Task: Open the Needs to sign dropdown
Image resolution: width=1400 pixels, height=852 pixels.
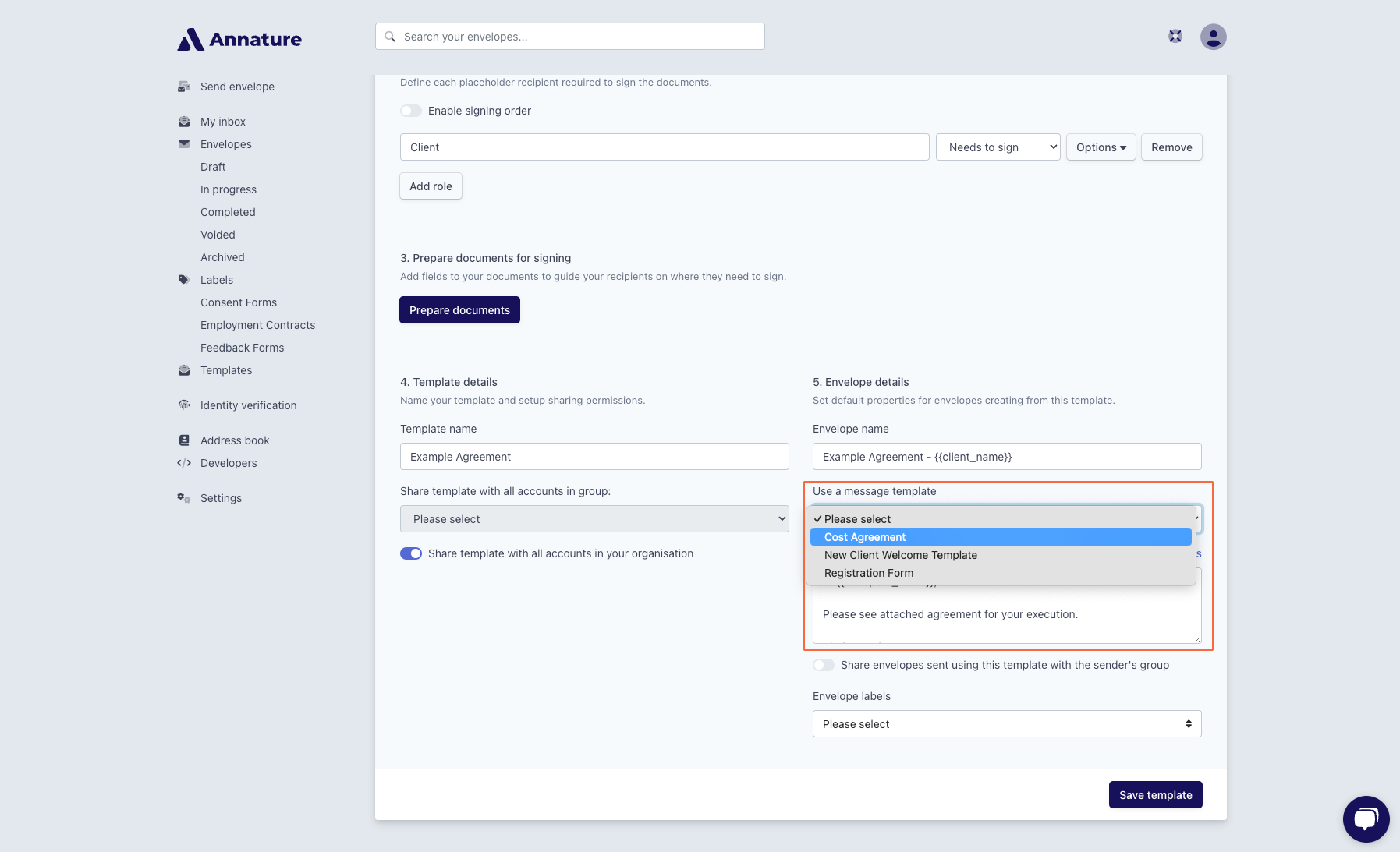Action: click(x=998, y=147)
